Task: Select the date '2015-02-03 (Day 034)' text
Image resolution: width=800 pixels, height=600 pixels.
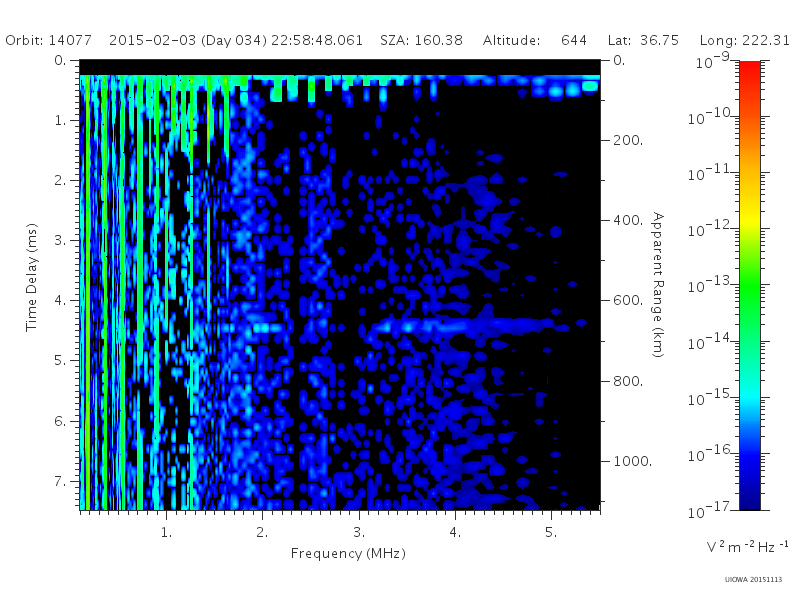Action: tap(188, 40)
